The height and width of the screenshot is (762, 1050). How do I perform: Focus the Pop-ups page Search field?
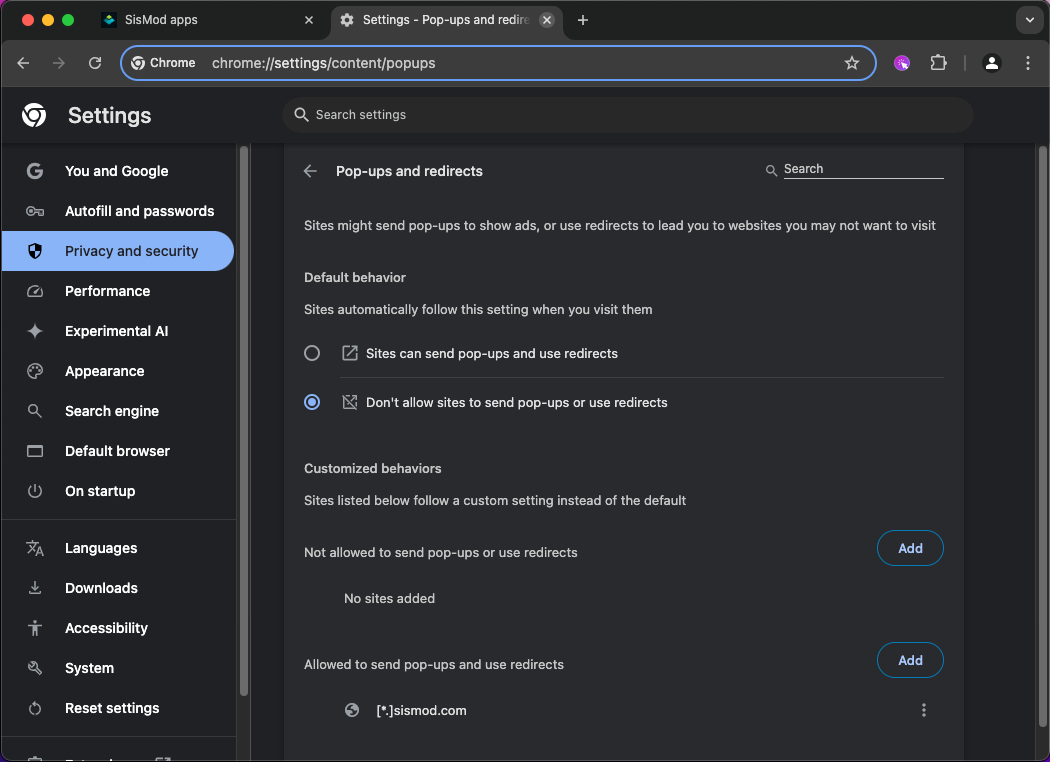click(863, 169)
